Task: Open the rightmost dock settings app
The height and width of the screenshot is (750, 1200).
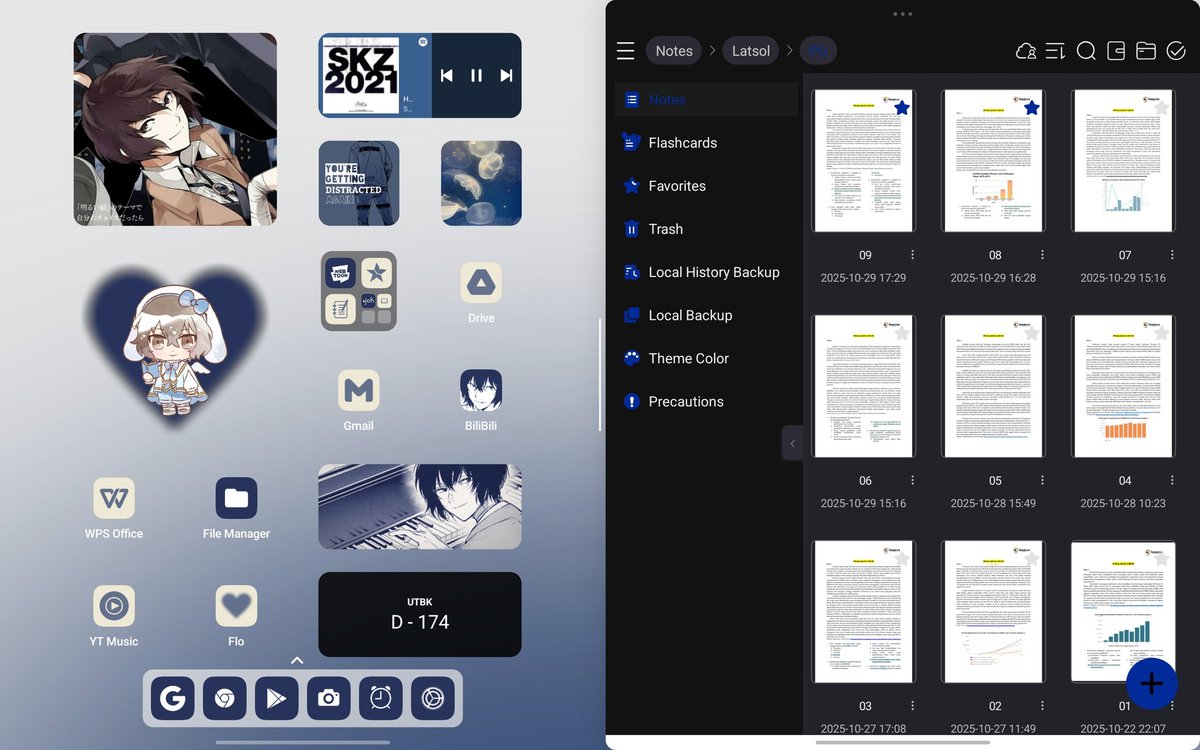Action: tap(432, 698)
